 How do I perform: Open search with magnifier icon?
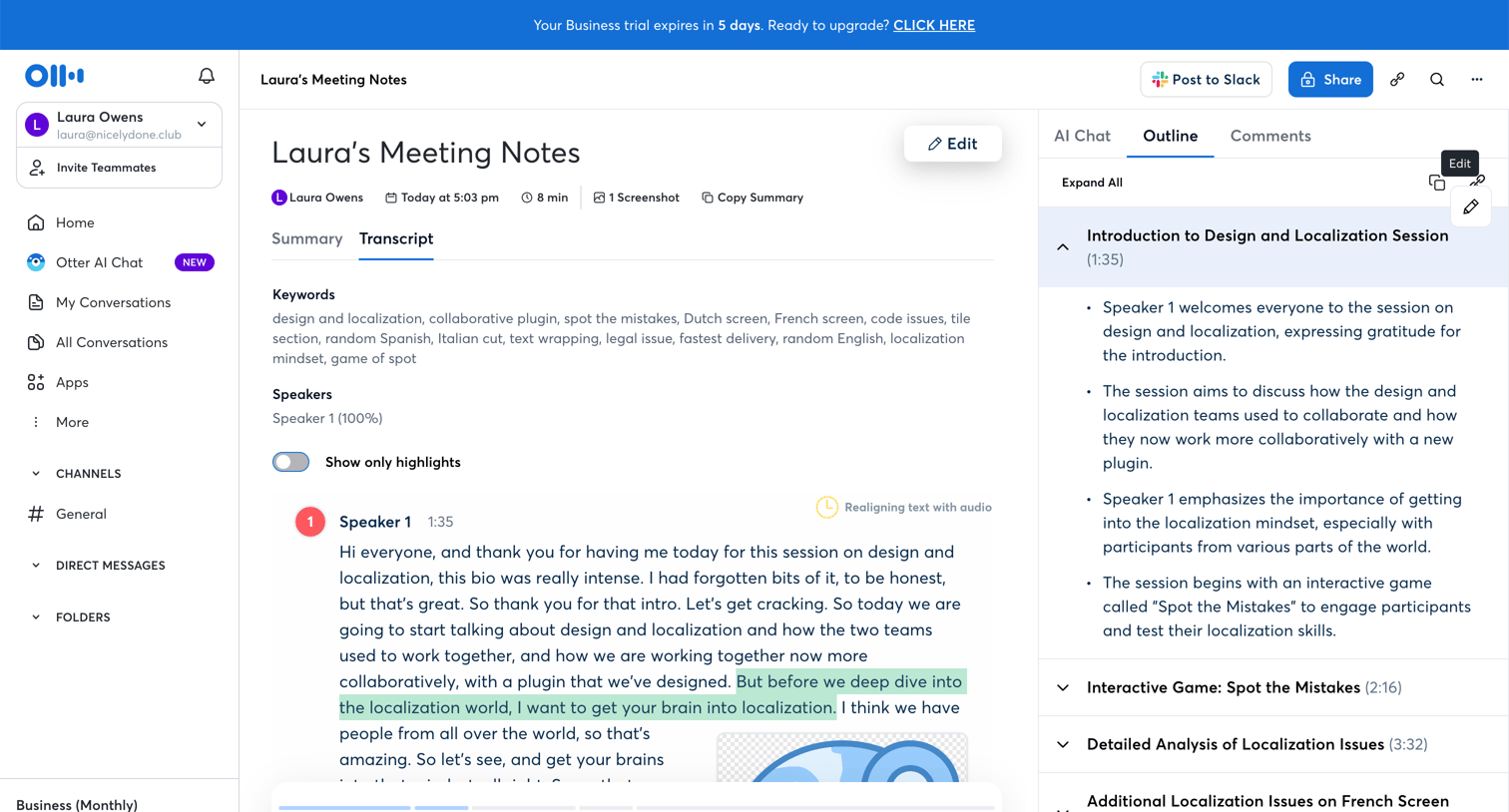point(1437,80)
